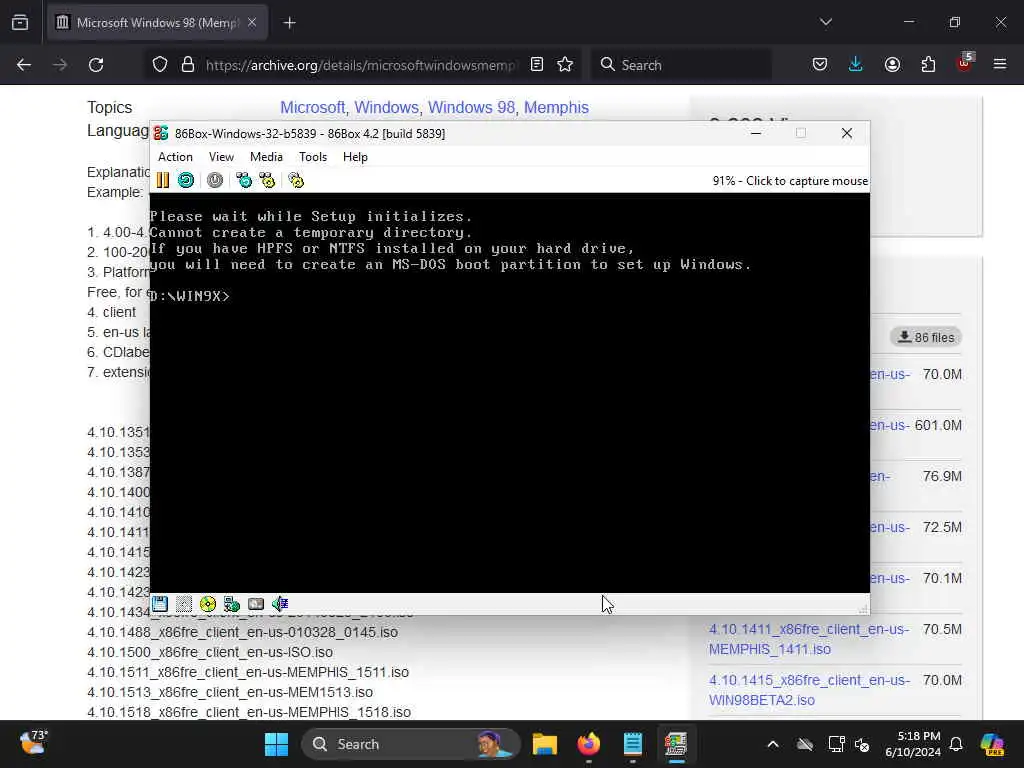Open Firefox from taskbar

coord(589,744)
